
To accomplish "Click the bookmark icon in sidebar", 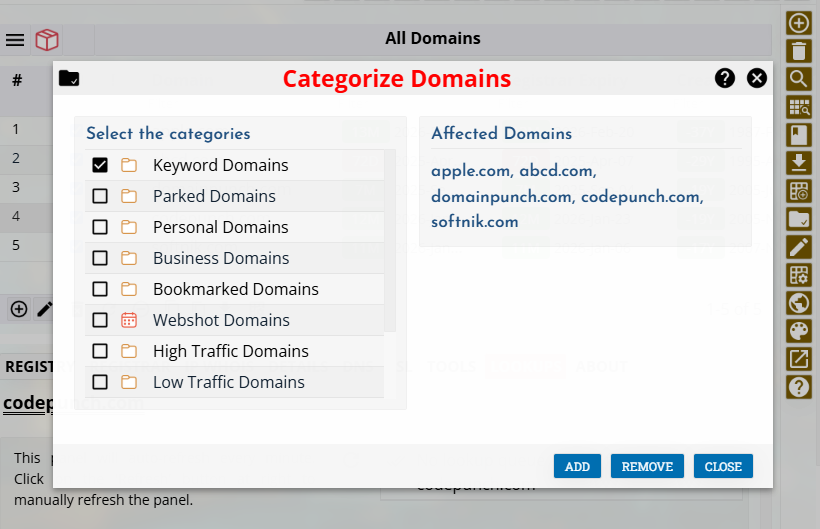I will (x=799, y=135).
